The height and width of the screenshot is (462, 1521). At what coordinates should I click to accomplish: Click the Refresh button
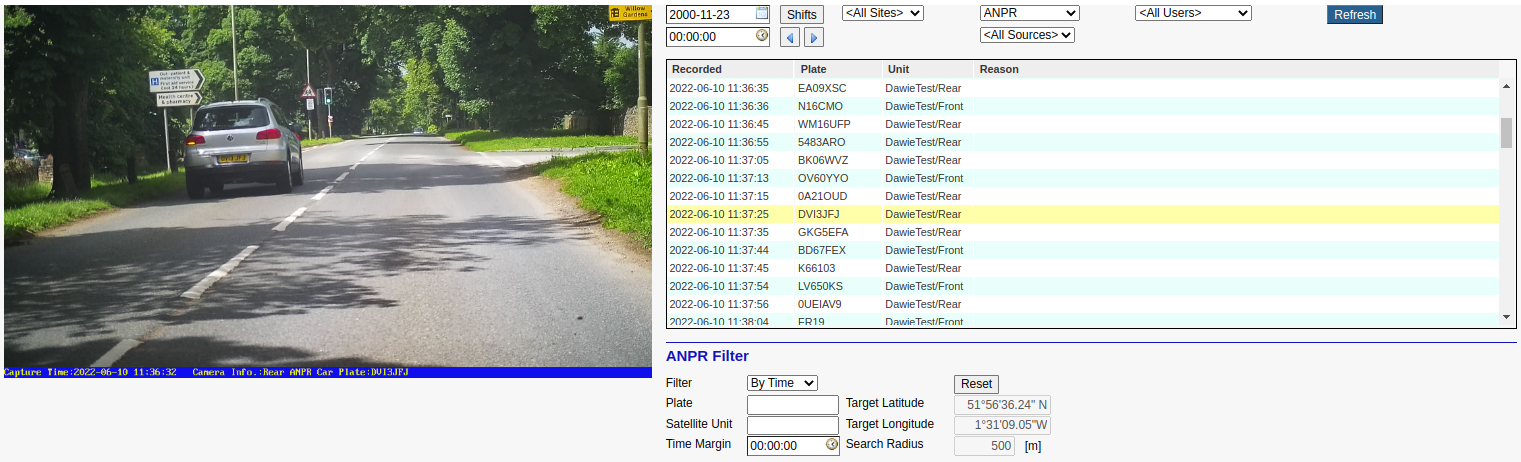(1354, 15)
